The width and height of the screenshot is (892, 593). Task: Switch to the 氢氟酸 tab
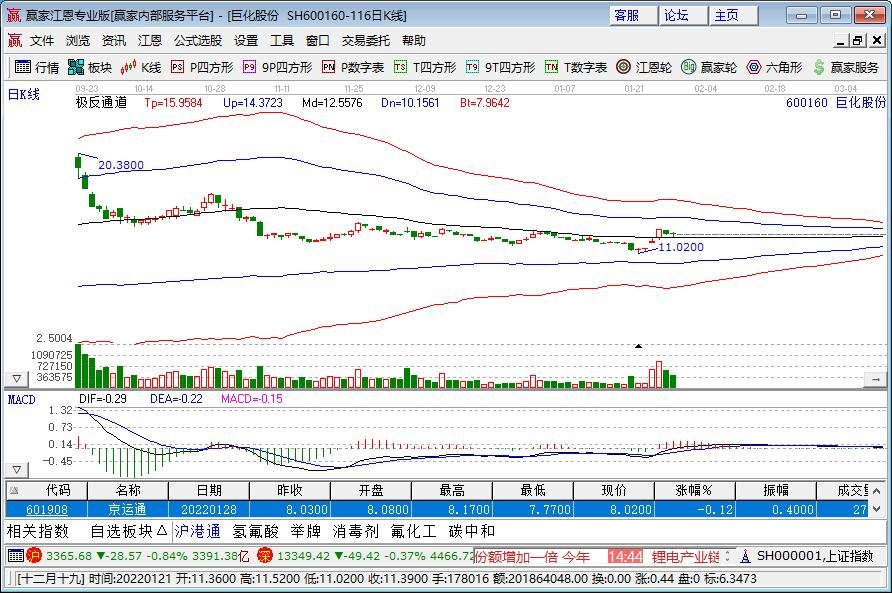pyautogui.click(x=255, y=532)
